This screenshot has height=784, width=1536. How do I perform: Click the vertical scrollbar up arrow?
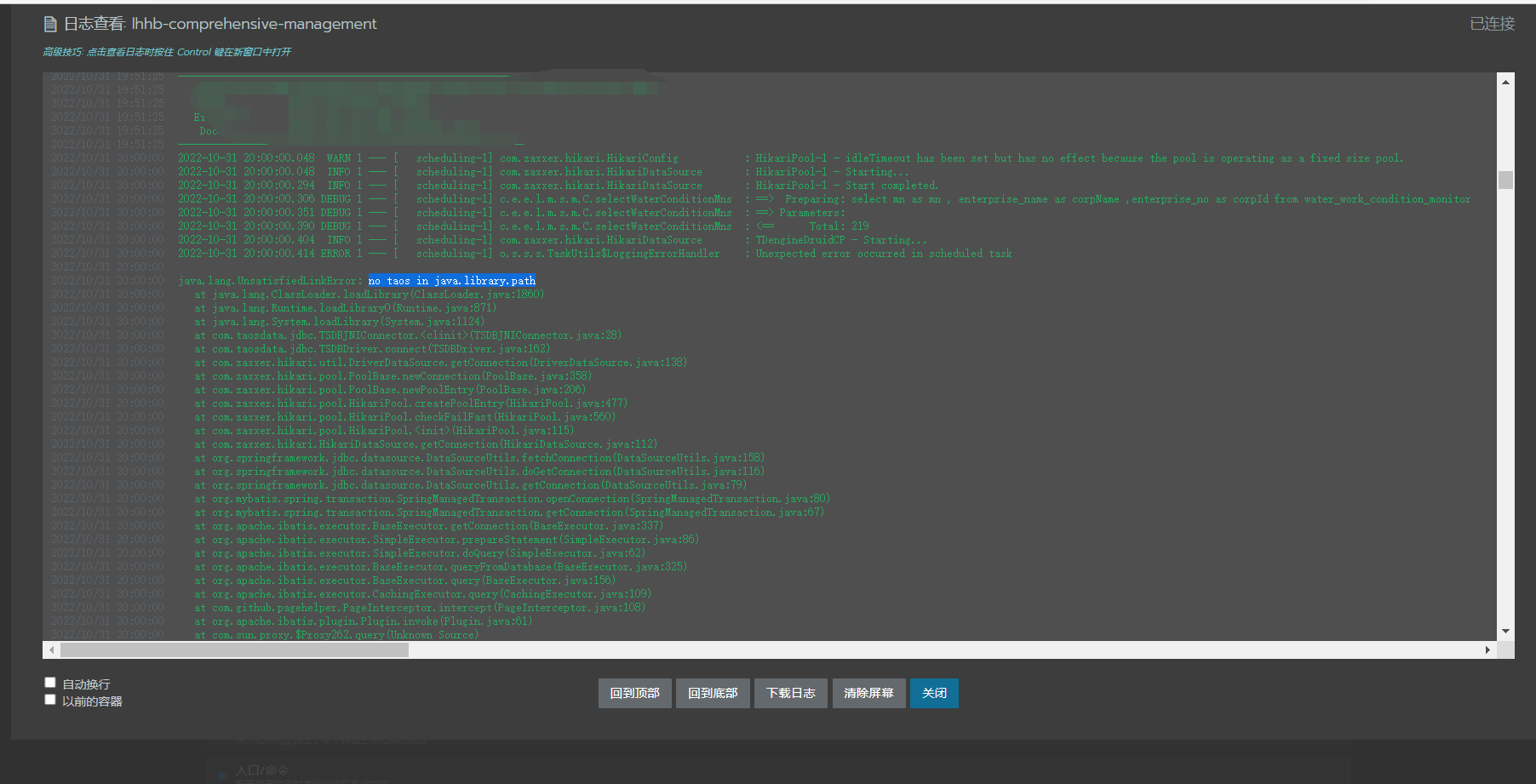point(1506,80)
